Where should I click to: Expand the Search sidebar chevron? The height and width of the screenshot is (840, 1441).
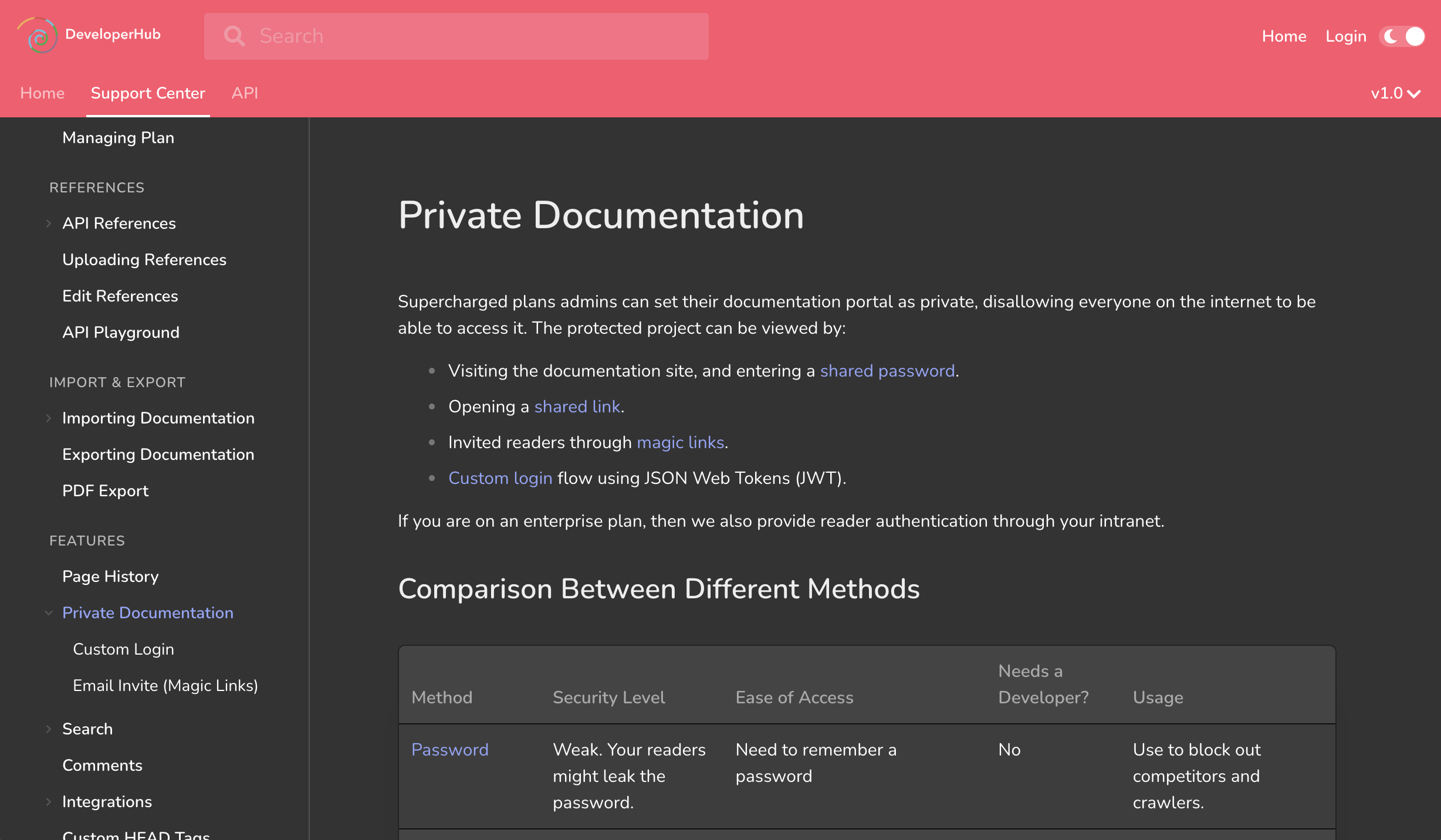pyautogui.click(x=49, y=729)
